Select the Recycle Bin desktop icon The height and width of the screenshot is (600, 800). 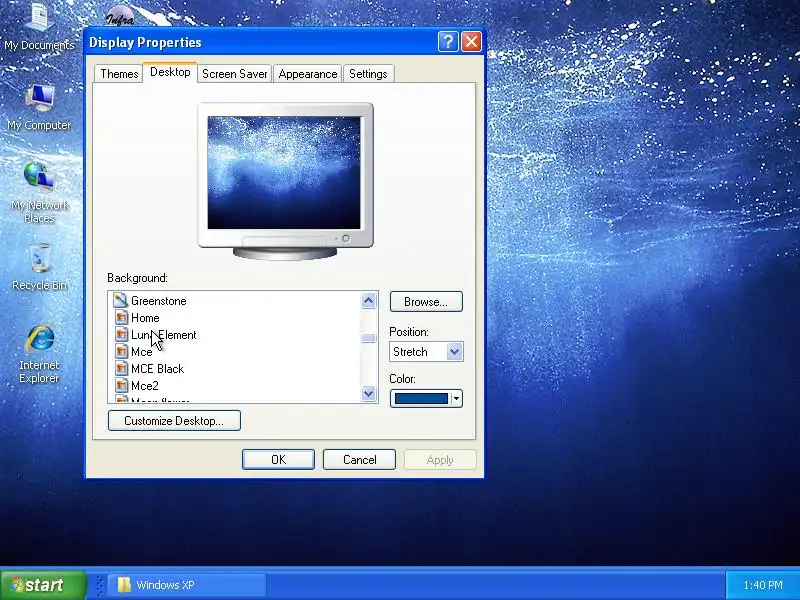(x=39, y=266)
